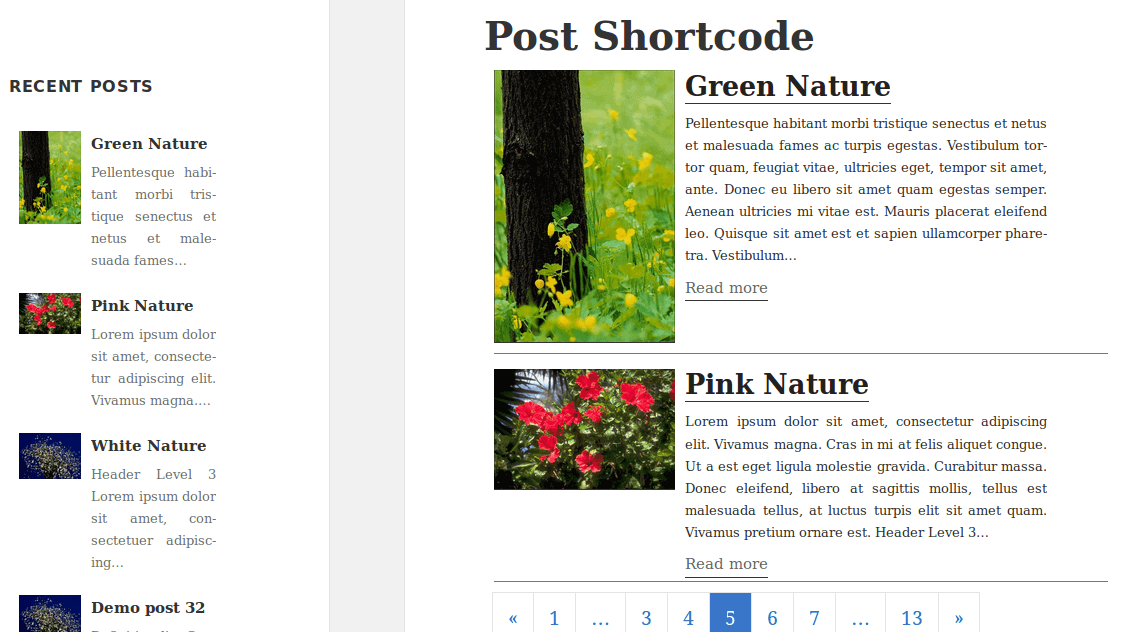The height and width of the screenshot is (632, 1124).
Task: Click the RECENT POSTS widget heading
Action: 81,86
